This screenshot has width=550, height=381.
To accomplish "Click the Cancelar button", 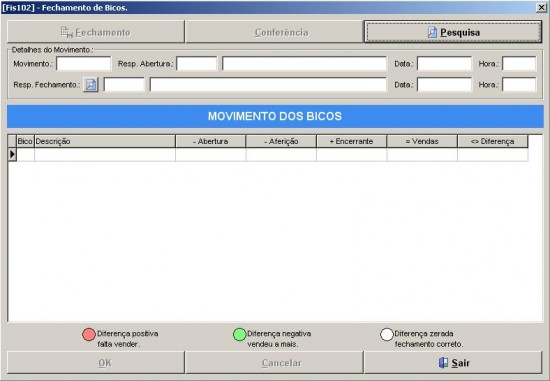I will click(274, 362).
